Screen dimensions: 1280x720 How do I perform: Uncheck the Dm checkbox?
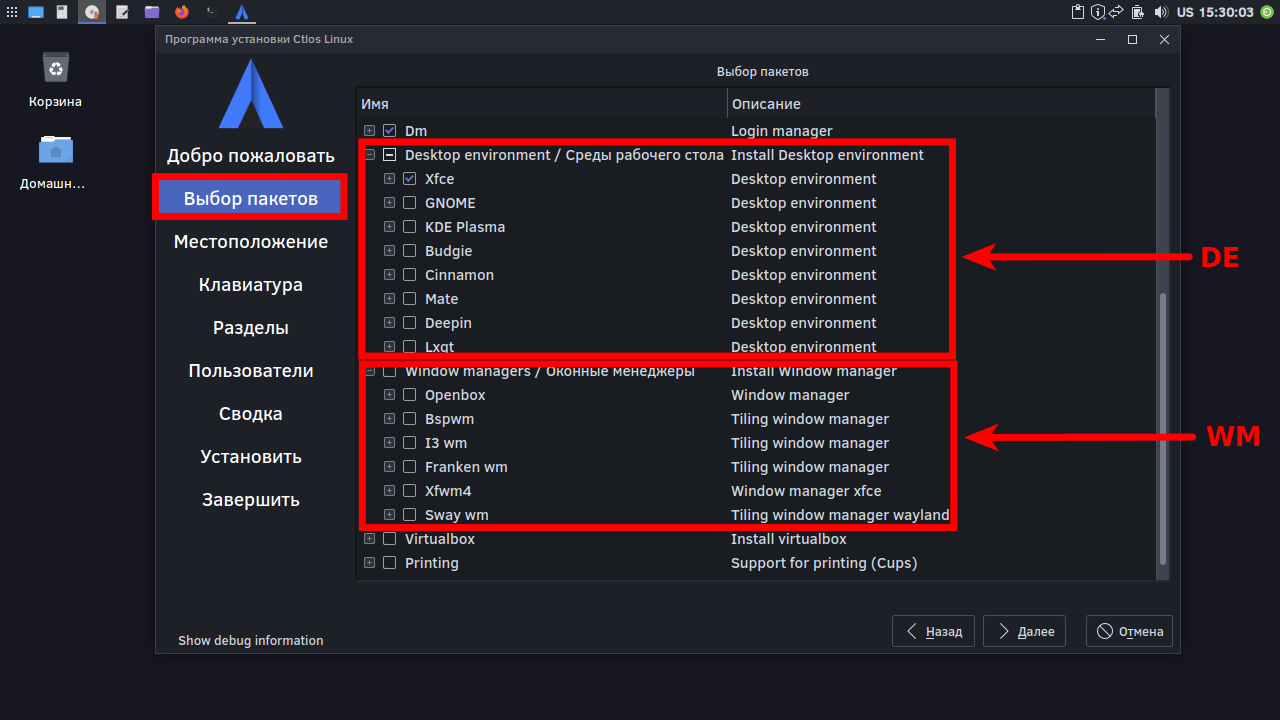(390, 131)
